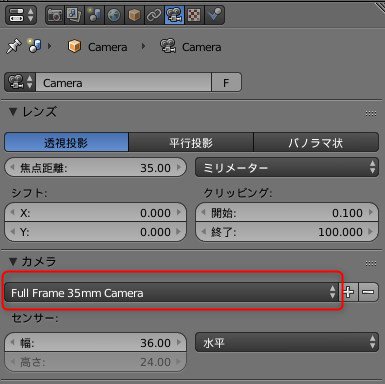Decrease 開始 clipping with left arrow
Image resolution: width=385 pixels, height=384 pixels.
click(x=203, y=212)
